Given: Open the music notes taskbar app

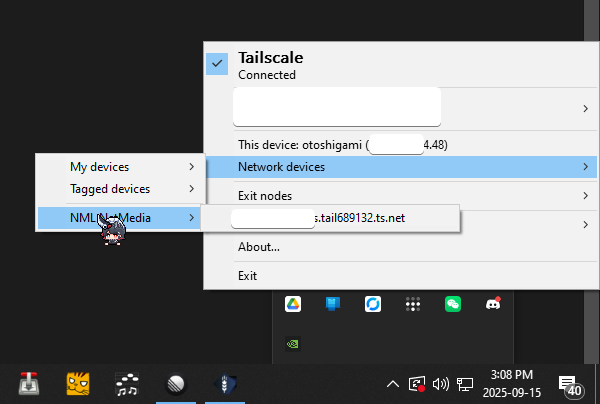Looking at the screenshot, I should point(127,384).
